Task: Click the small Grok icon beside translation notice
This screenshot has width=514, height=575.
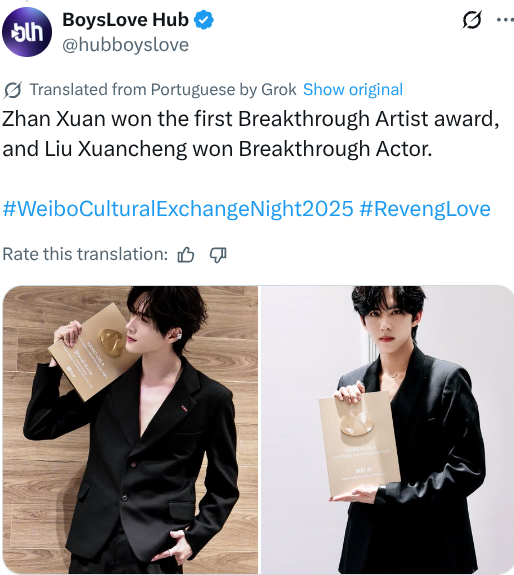Action: pos(12,90)
